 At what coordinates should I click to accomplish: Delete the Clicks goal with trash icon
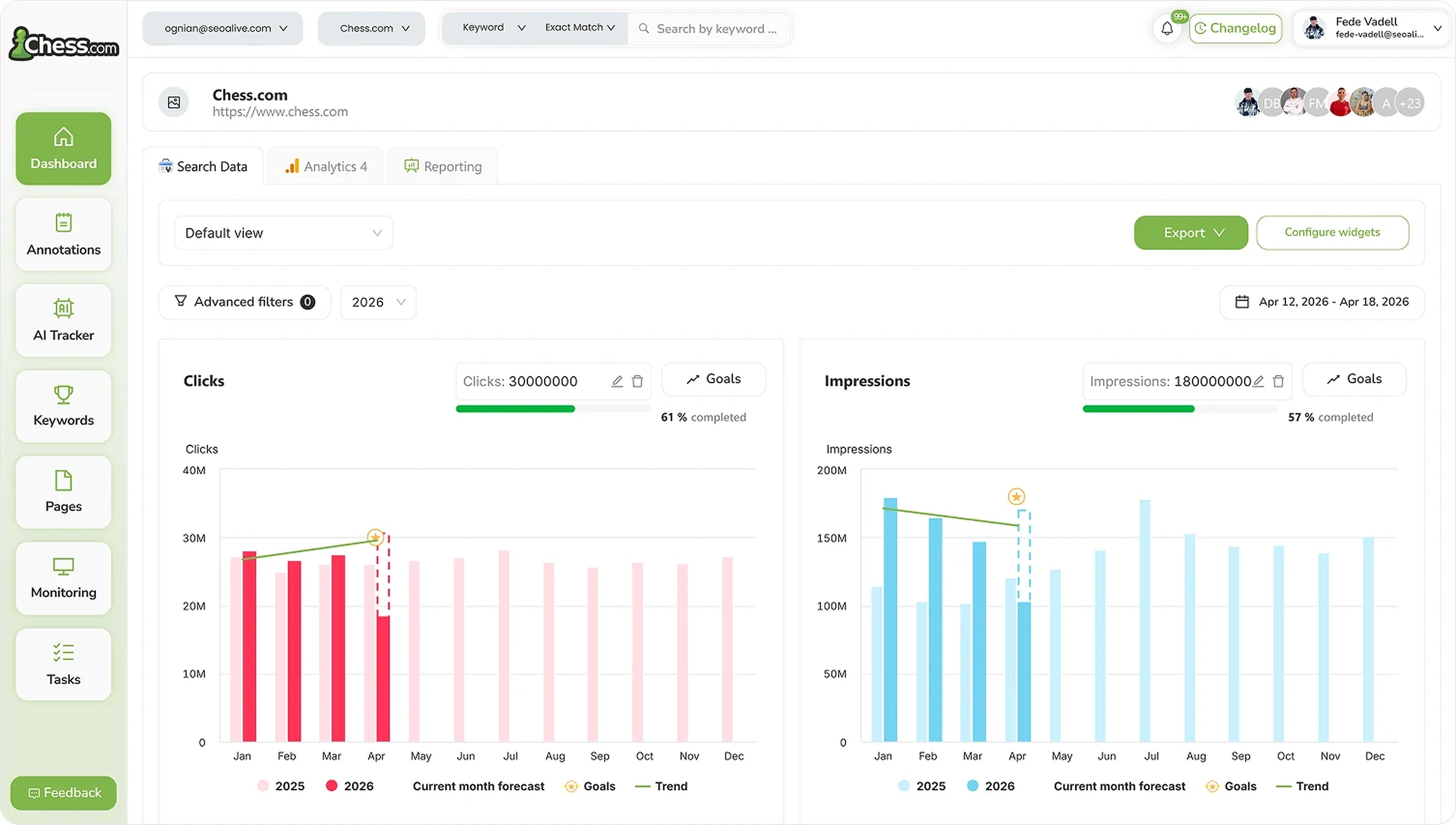click(x=637, y=382)
